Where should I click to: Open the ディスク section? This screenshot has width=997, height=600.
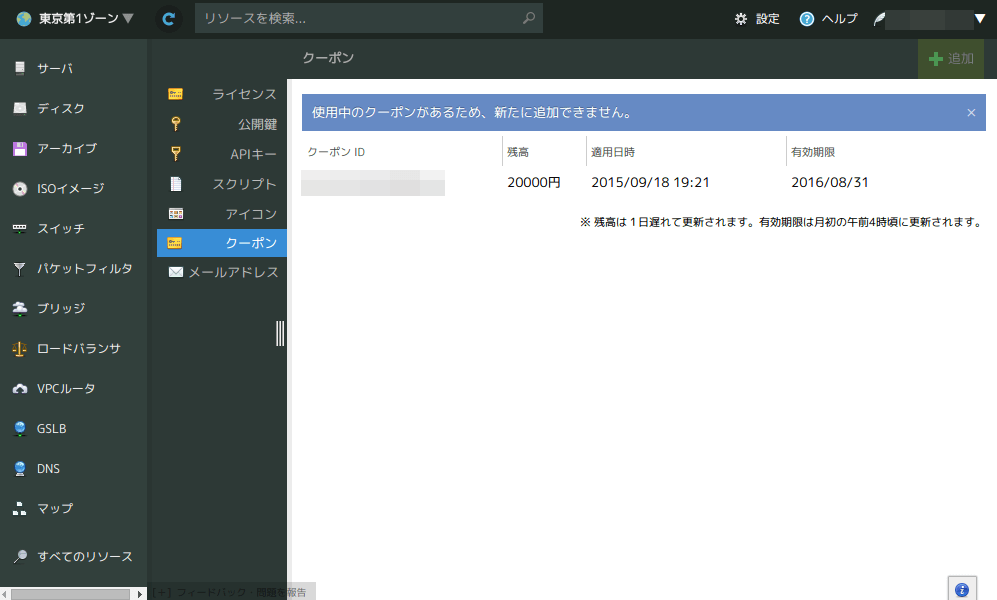[x=60, y=108]
